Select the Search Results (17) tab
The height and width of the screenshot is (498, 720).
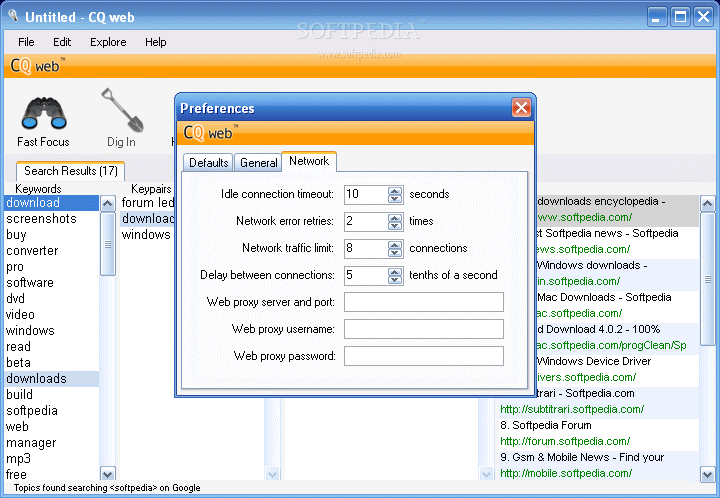(71, 171)
